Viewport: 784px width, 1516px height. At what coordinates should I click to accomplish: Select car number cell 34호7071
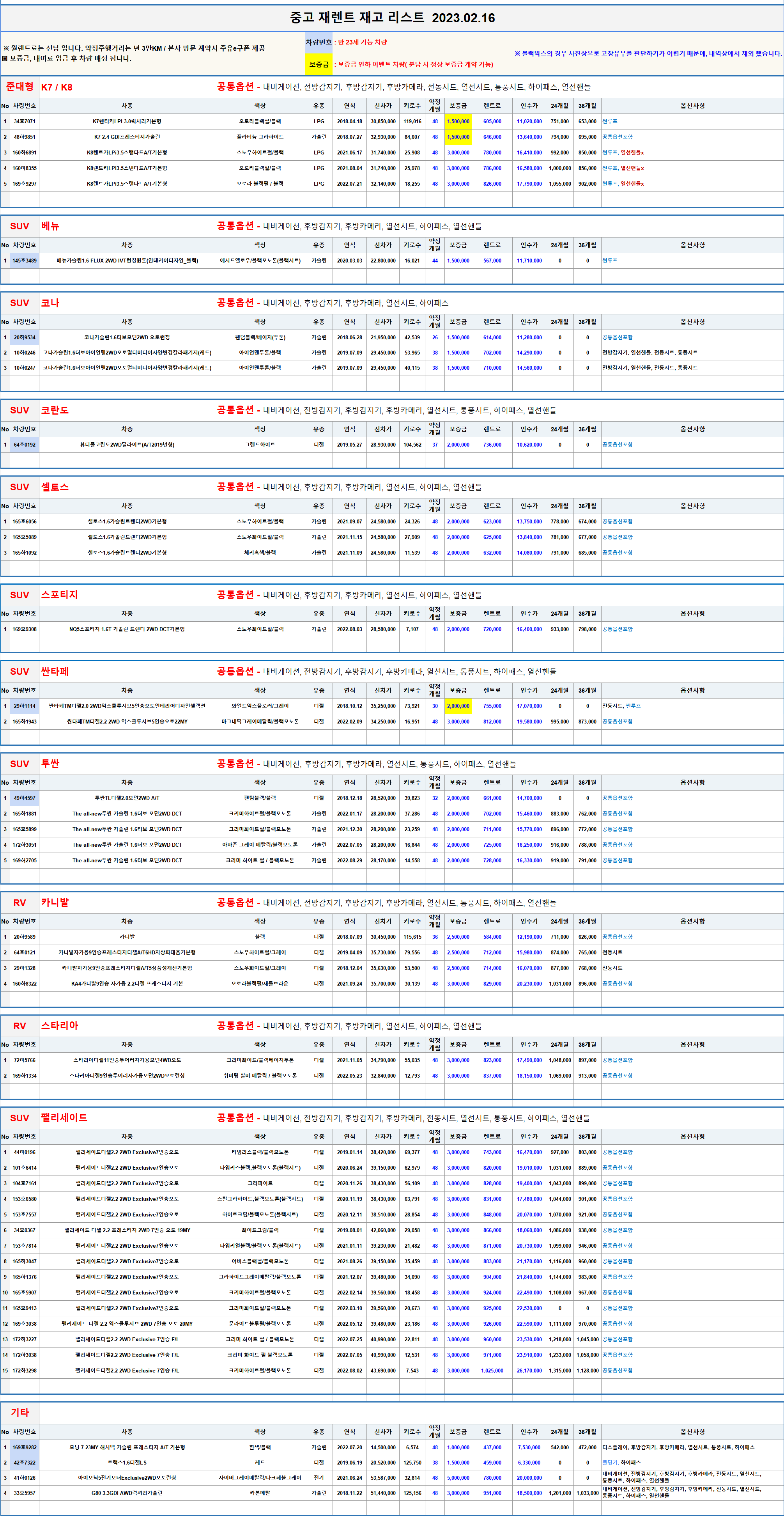coord(24,121)
